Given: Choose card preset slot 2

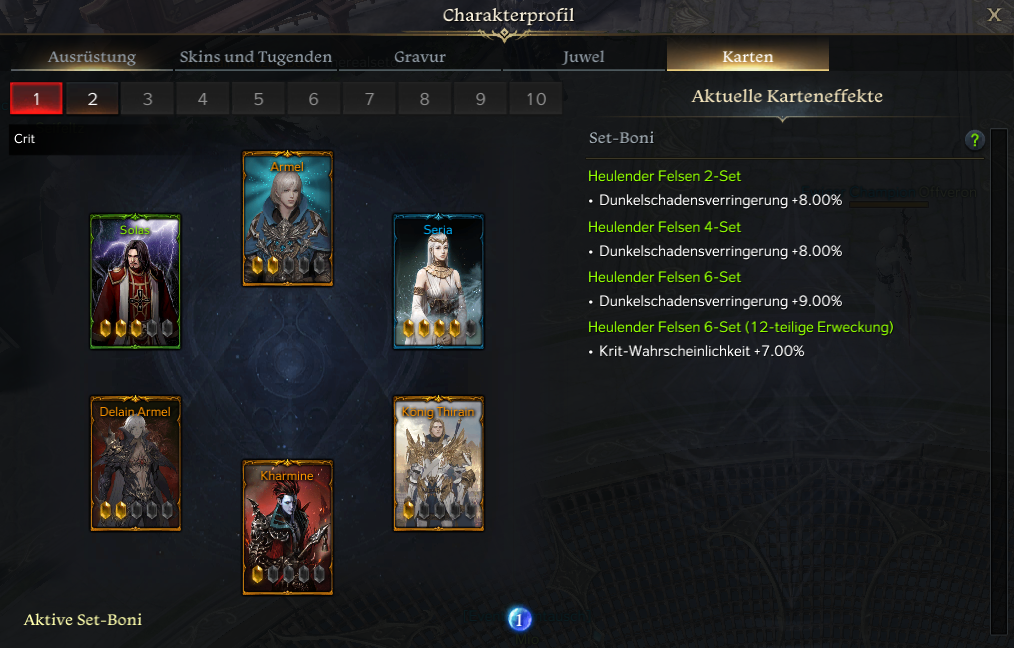Looking at the screenshot, I should 92,99.
